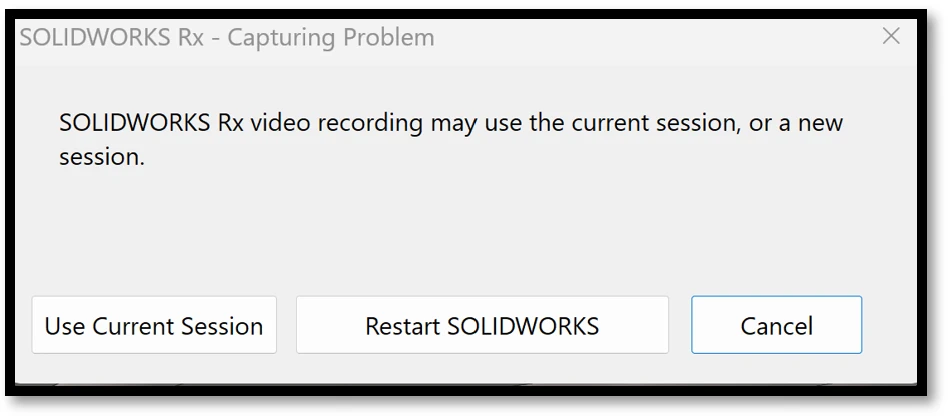Click 'SOLIDWORKS Rx - Capturing Problem' title
This screenshot has height=417, width=950.
tap(227, 38)
